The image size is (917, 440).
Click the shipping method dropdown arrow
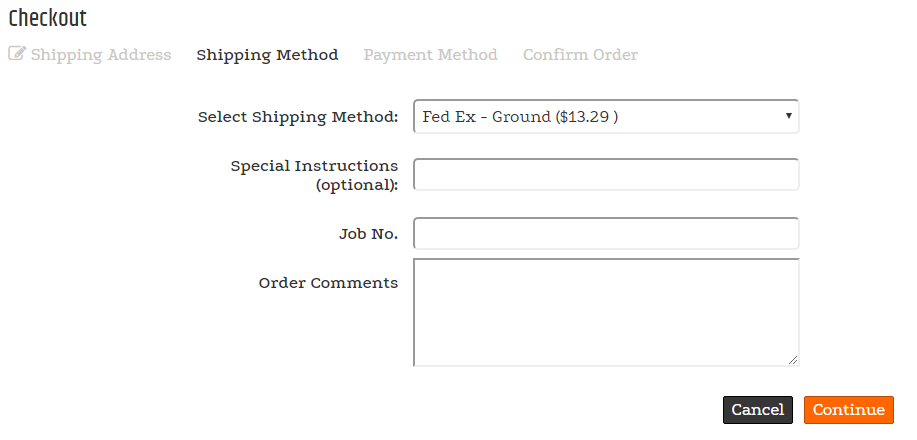788,116
